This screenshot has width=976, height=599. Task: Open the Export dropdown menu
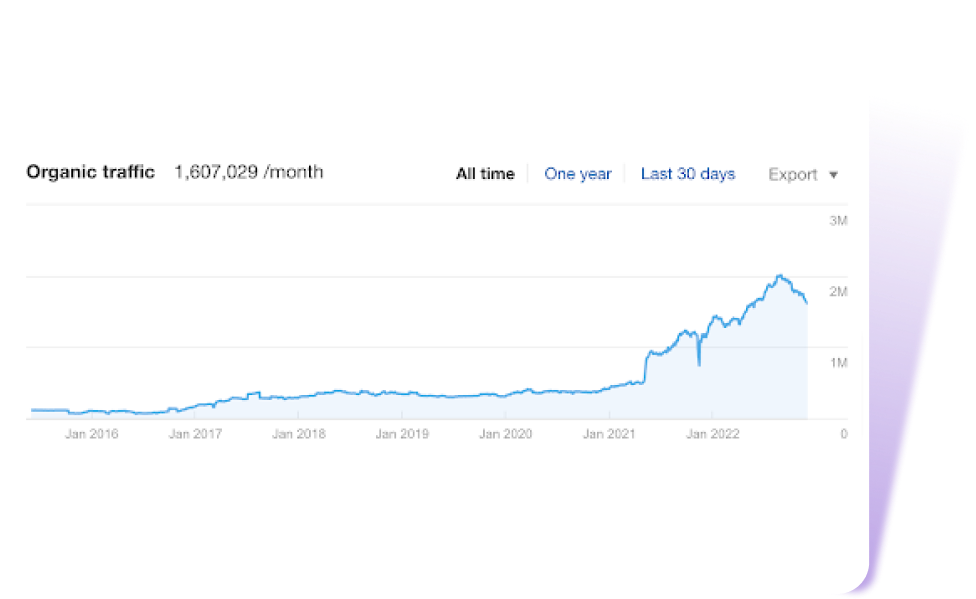coord(793,175)
